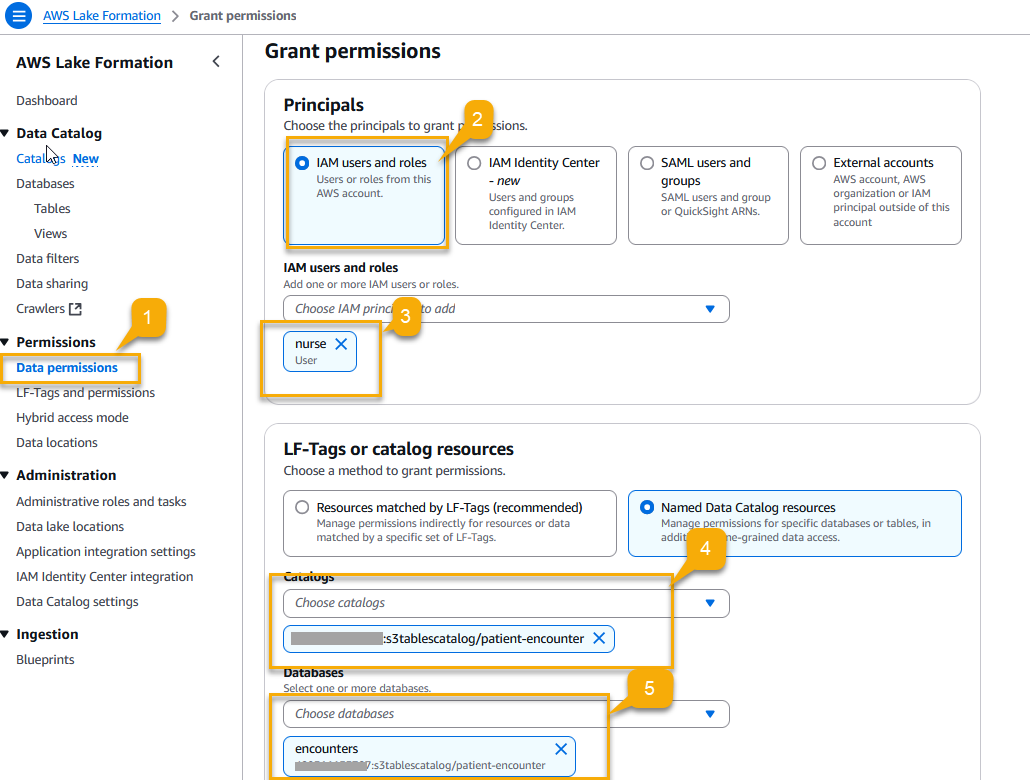The width and height of the screenshot is (1030, 780).
Task: Go to Blueprints under Ingestion
Action: [43, 659]
